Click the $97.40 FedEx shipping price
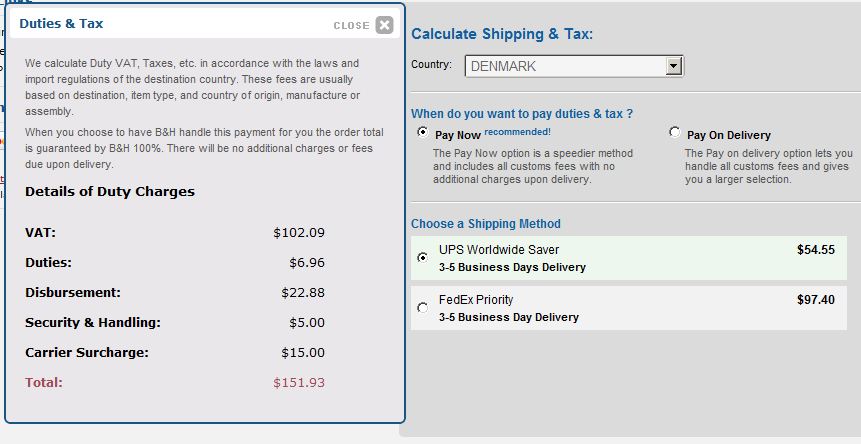 pos(816,300)
